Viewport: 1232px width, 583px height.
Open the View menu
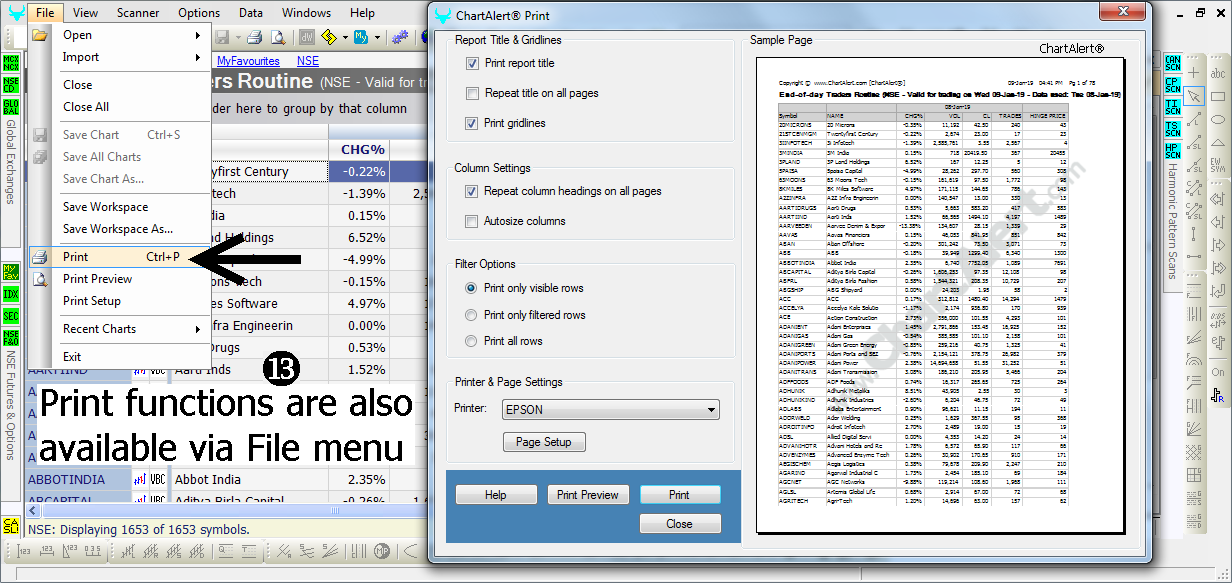pyautogui.click(x=86, y=13)
